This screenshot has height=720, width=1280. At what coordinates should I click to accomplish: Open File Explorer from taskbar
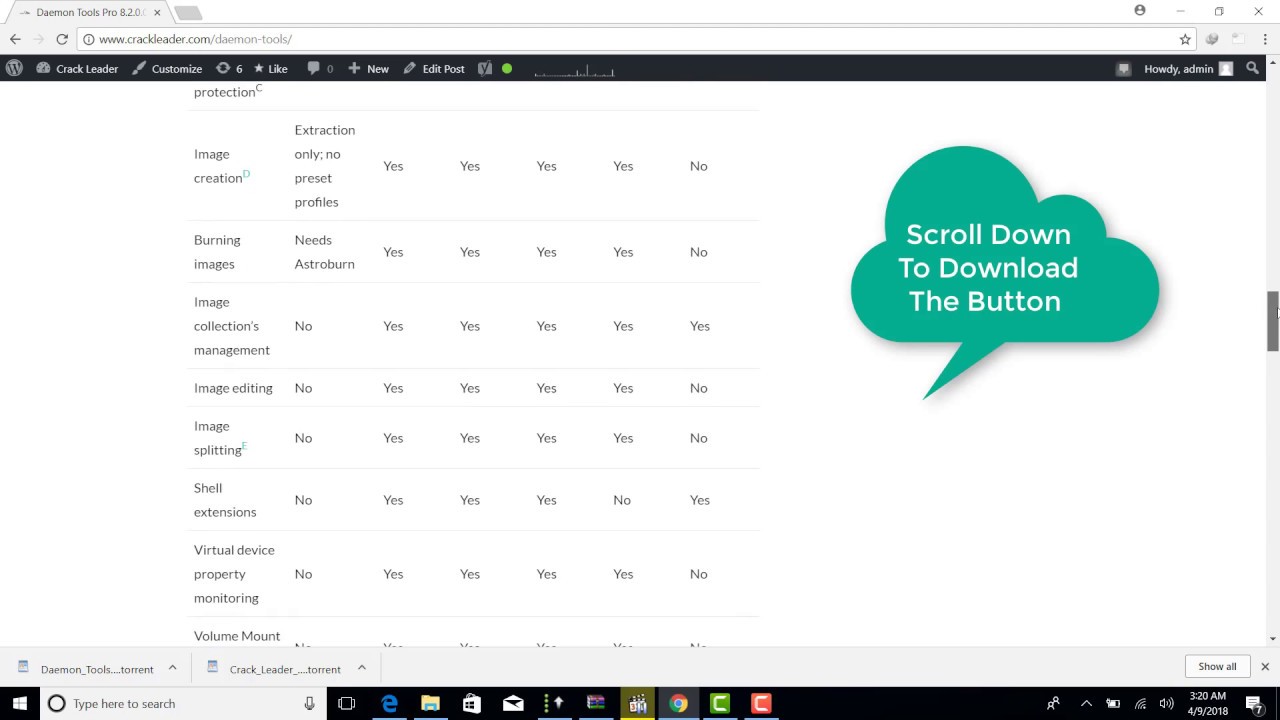[x=430, y=704]
